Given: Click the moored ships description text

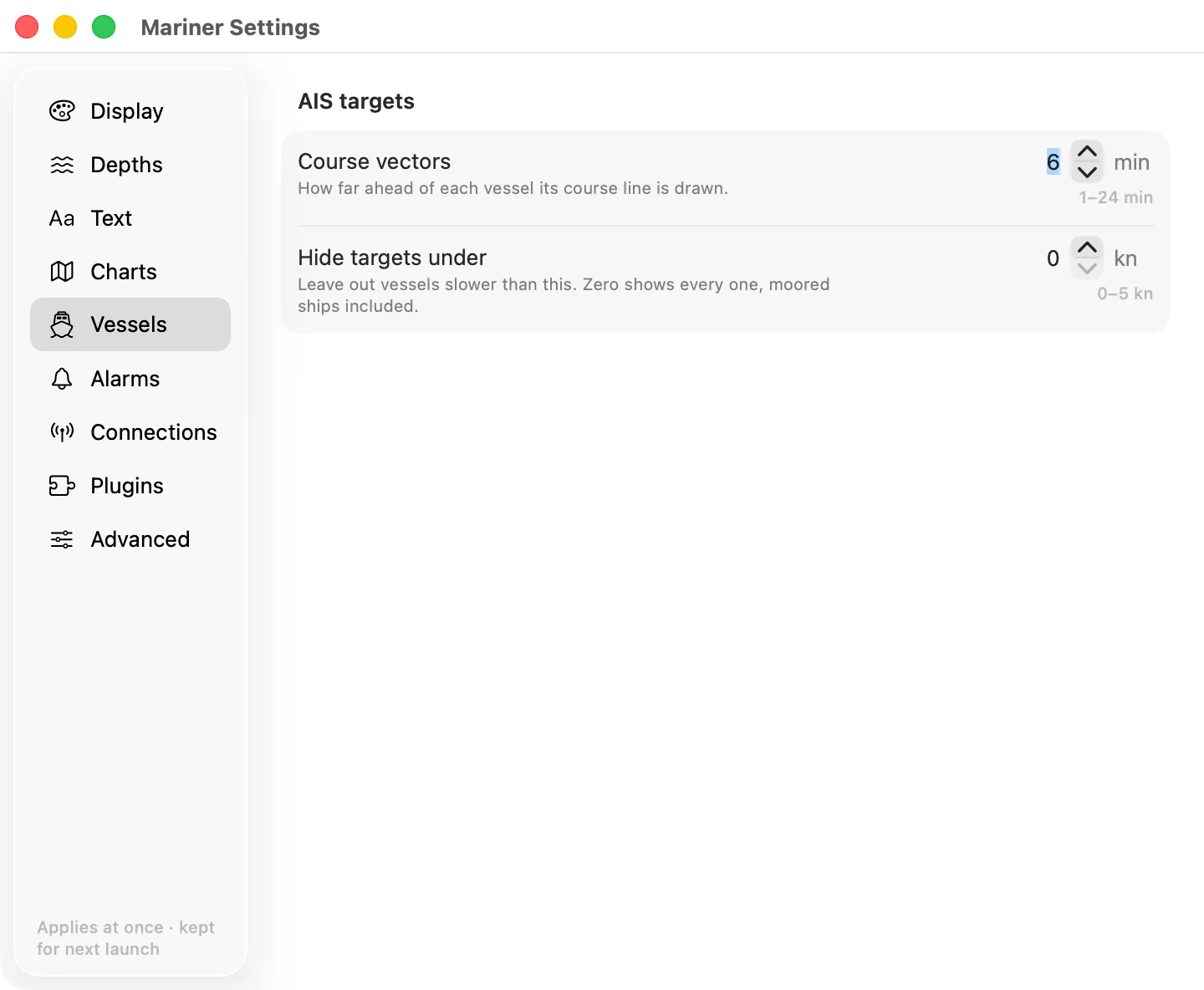Looking at the screenshot, I should point(564,295).
